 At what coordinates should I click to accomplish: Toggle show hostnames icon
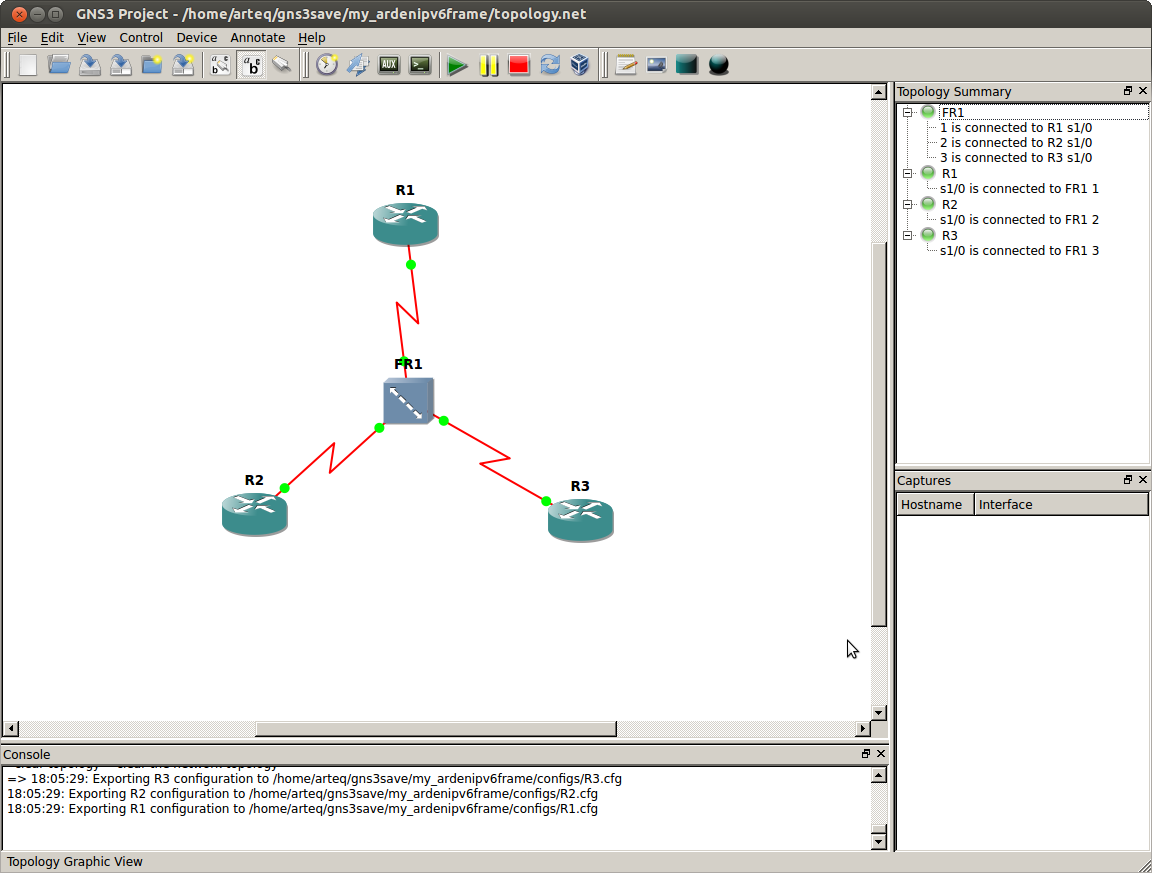[x=252, y=65]
